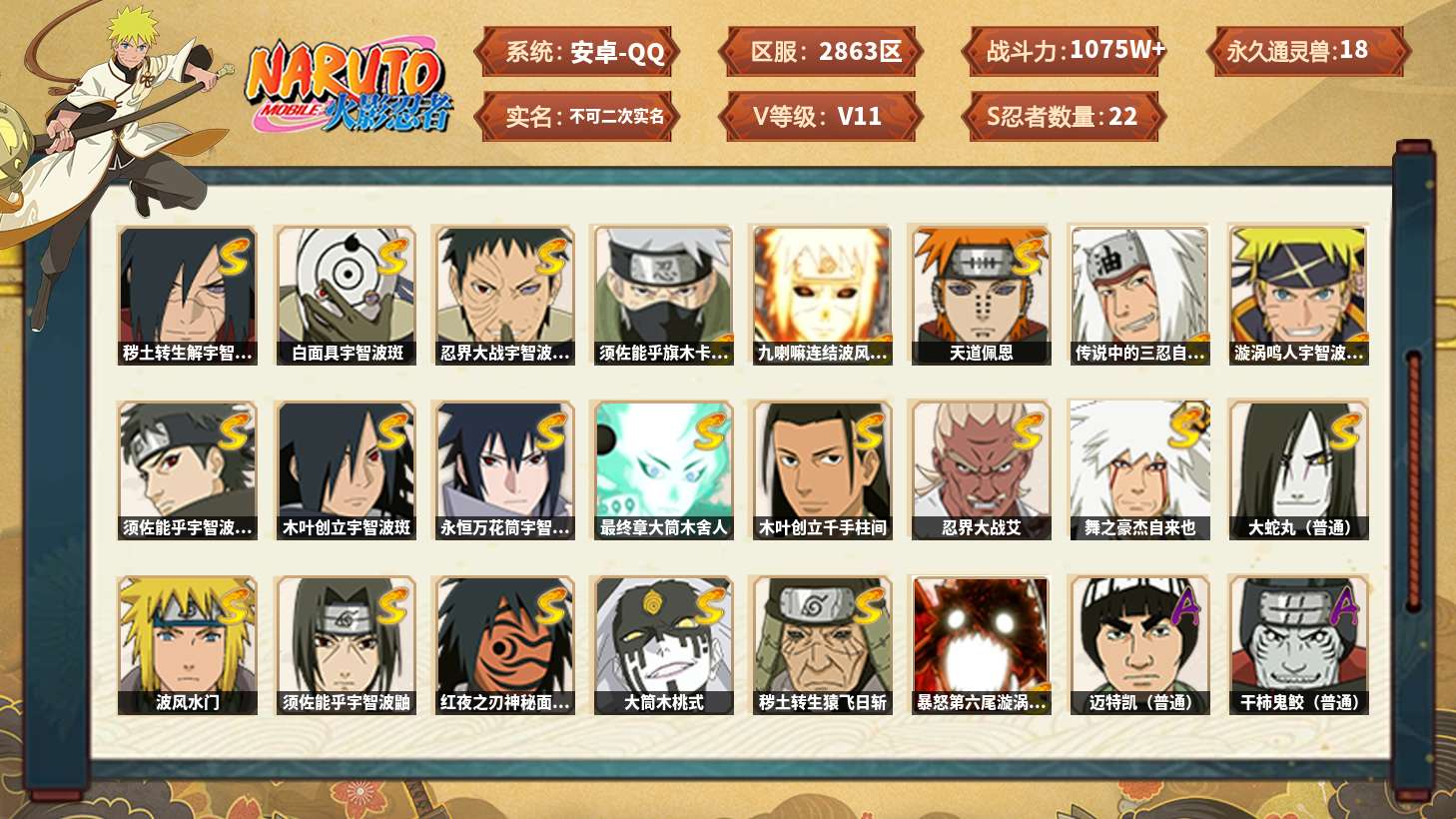Click the 区服: 2863区 server badge
The image size is (1456, 819).
[820, 52]
